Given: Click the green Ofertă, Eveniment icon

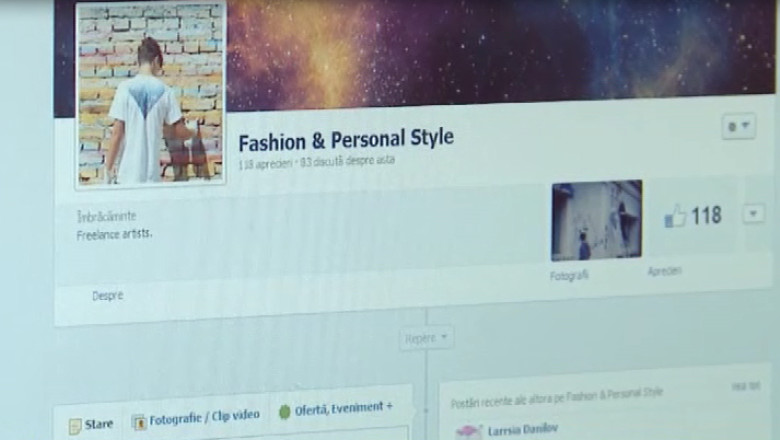Looking at the screenshot, I should click(x=284, y=411).
